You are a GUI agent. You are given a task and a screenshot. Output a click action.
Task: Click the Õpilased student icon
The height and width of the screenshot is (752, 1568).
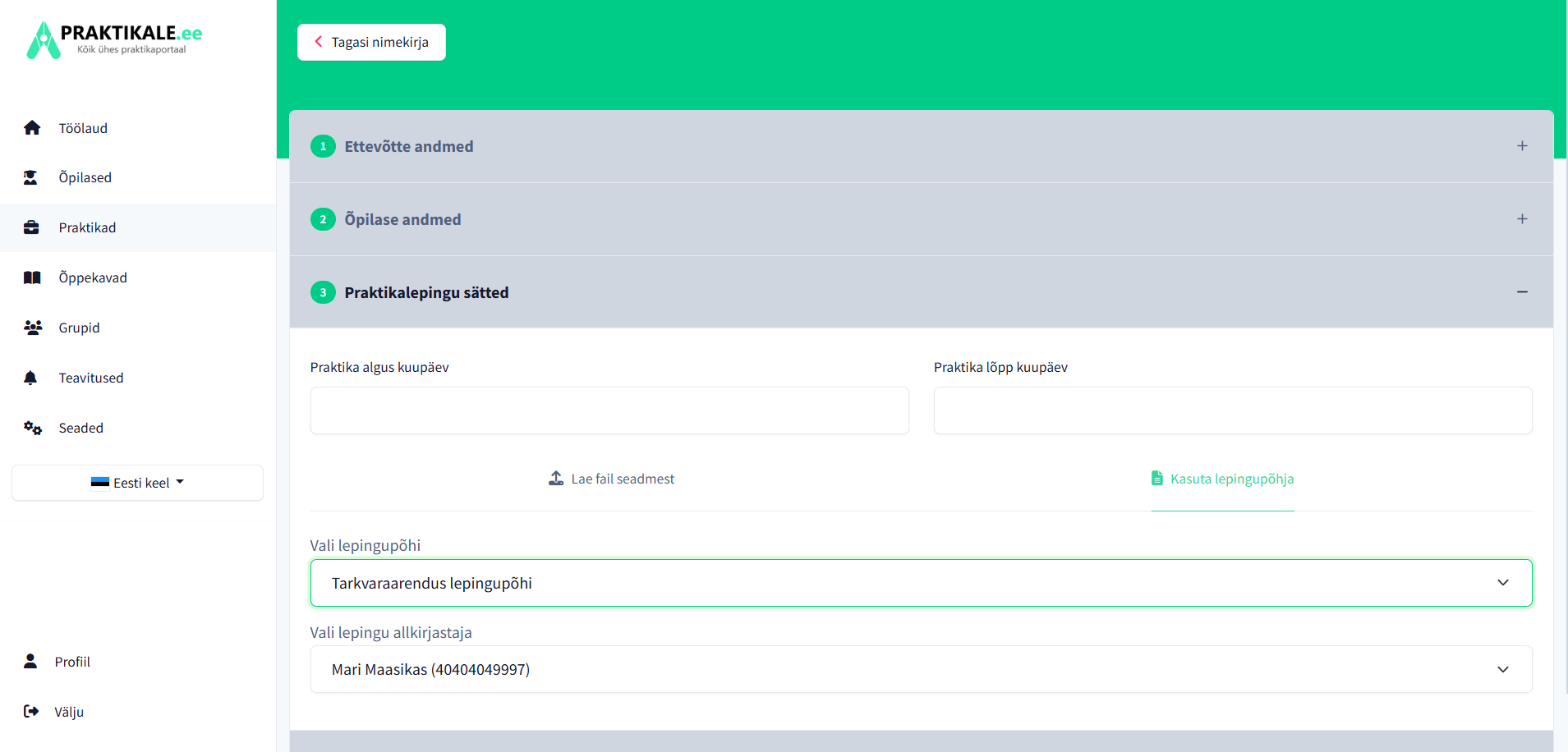31,177
